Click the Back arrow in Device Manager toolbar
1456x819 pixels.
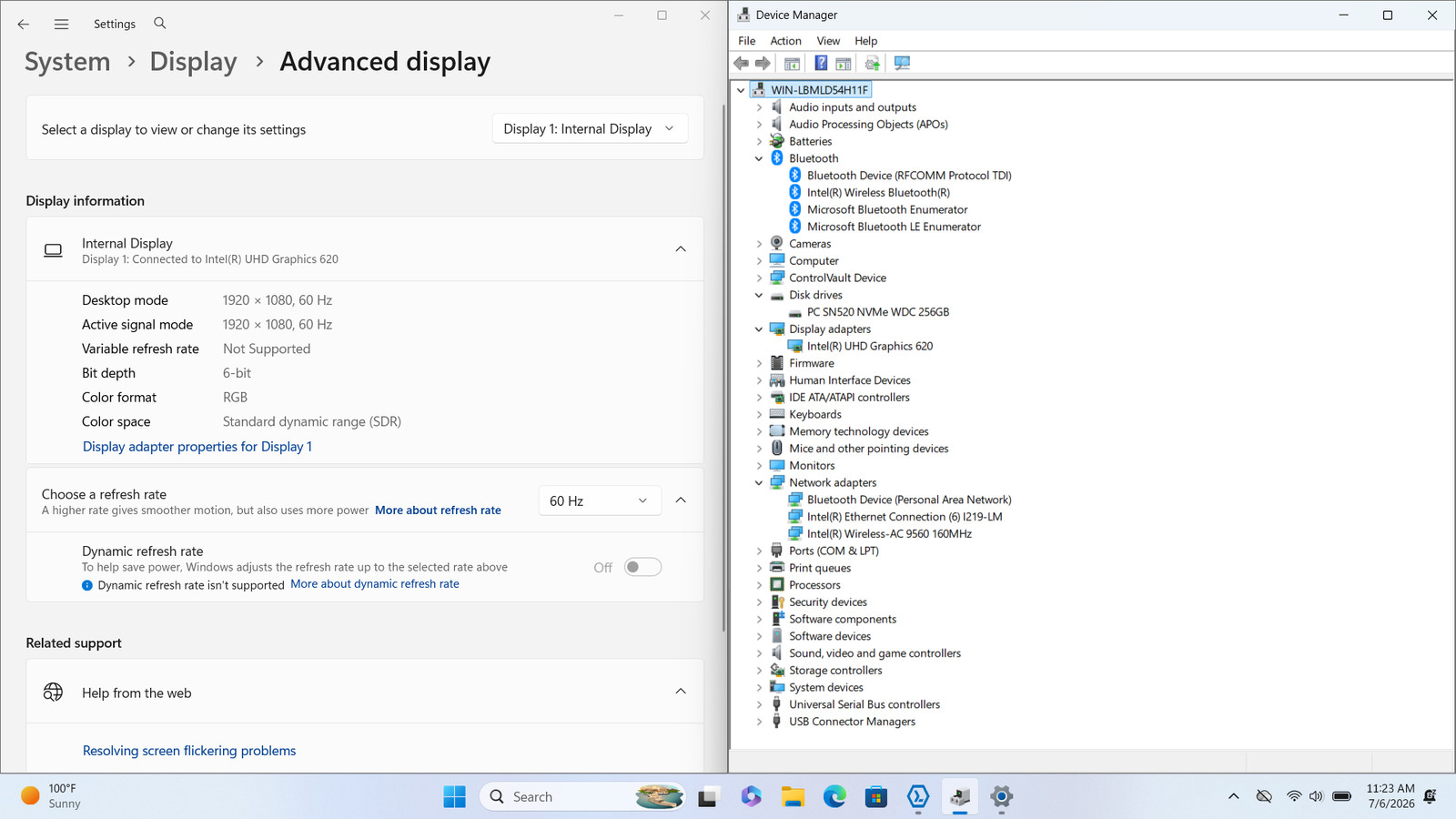coord(742,63)
